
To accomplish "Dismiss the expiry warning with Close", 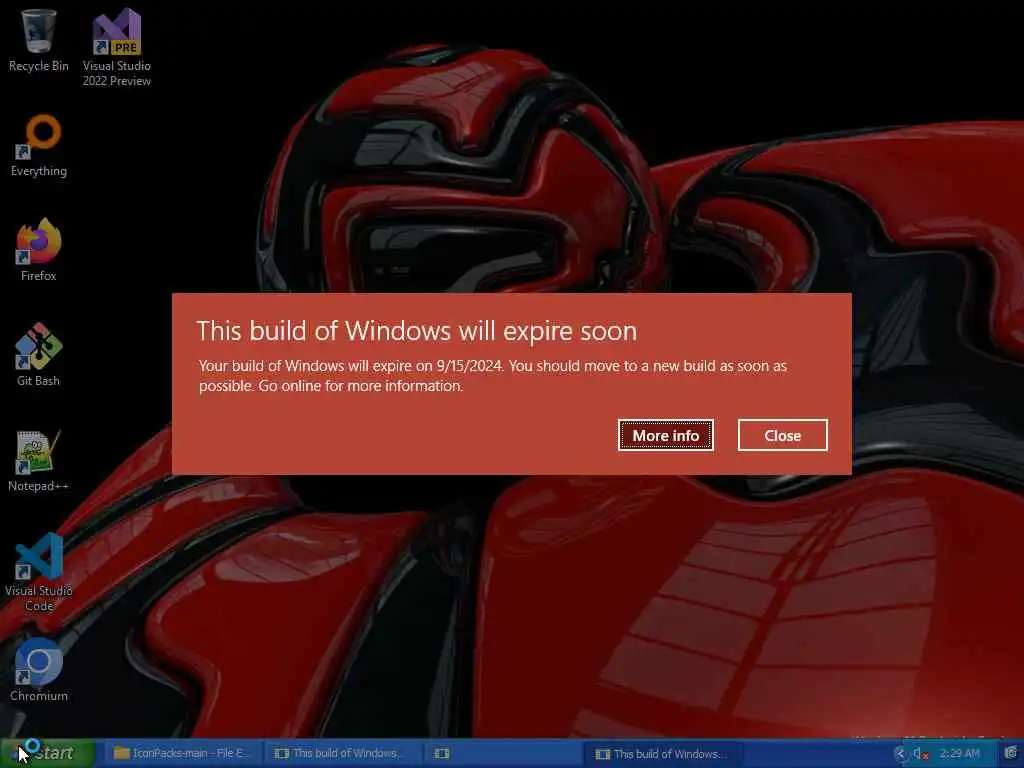I will [782, 435].
